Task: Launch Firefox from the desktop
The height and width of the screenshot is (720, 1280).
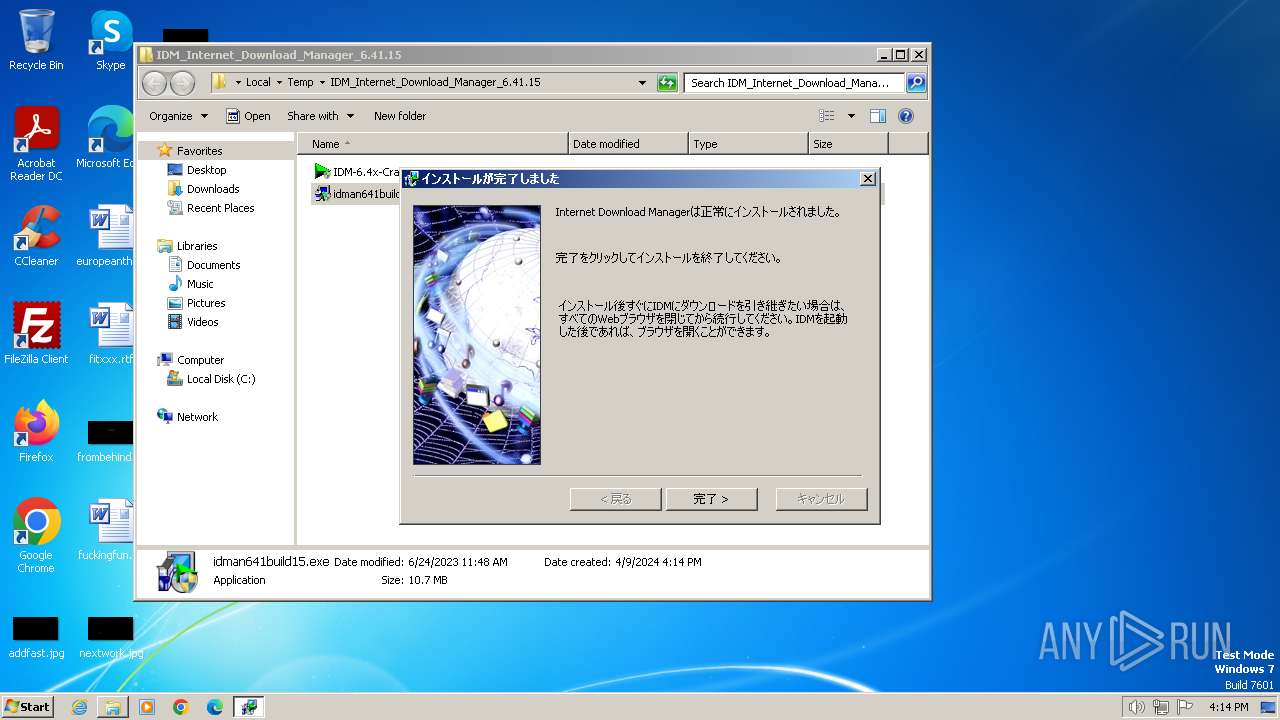Action: pyautogui.click(x=36, y=431)
